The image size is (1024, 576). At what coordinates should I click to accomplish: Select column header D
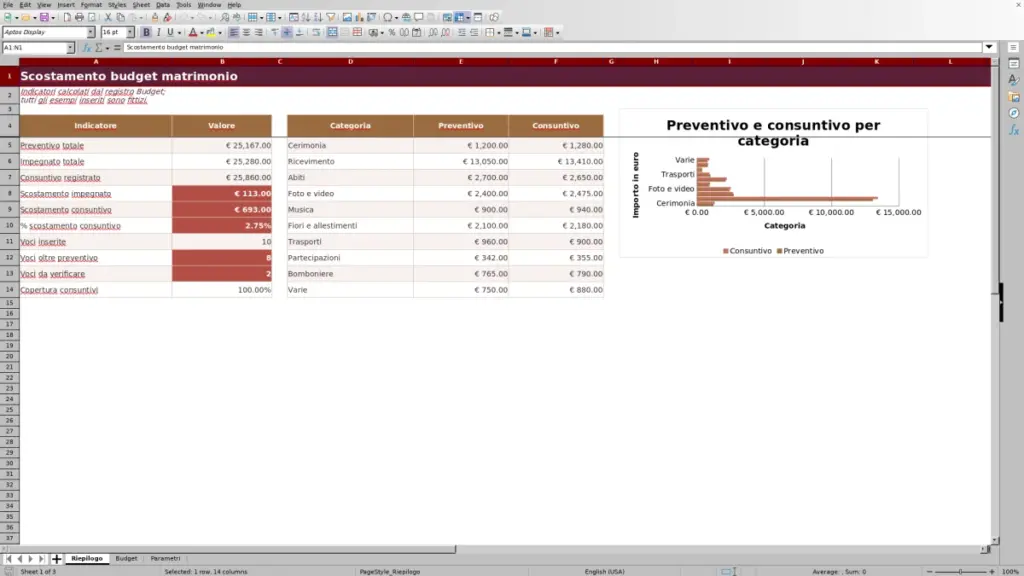350,62
